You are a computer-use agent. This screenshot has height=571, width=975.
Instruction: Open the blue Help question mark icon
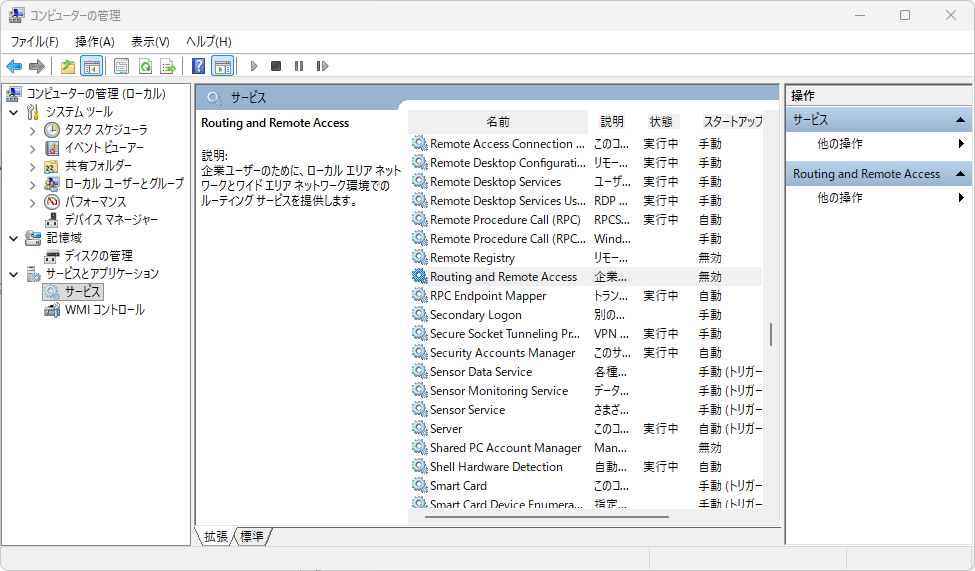198,66
